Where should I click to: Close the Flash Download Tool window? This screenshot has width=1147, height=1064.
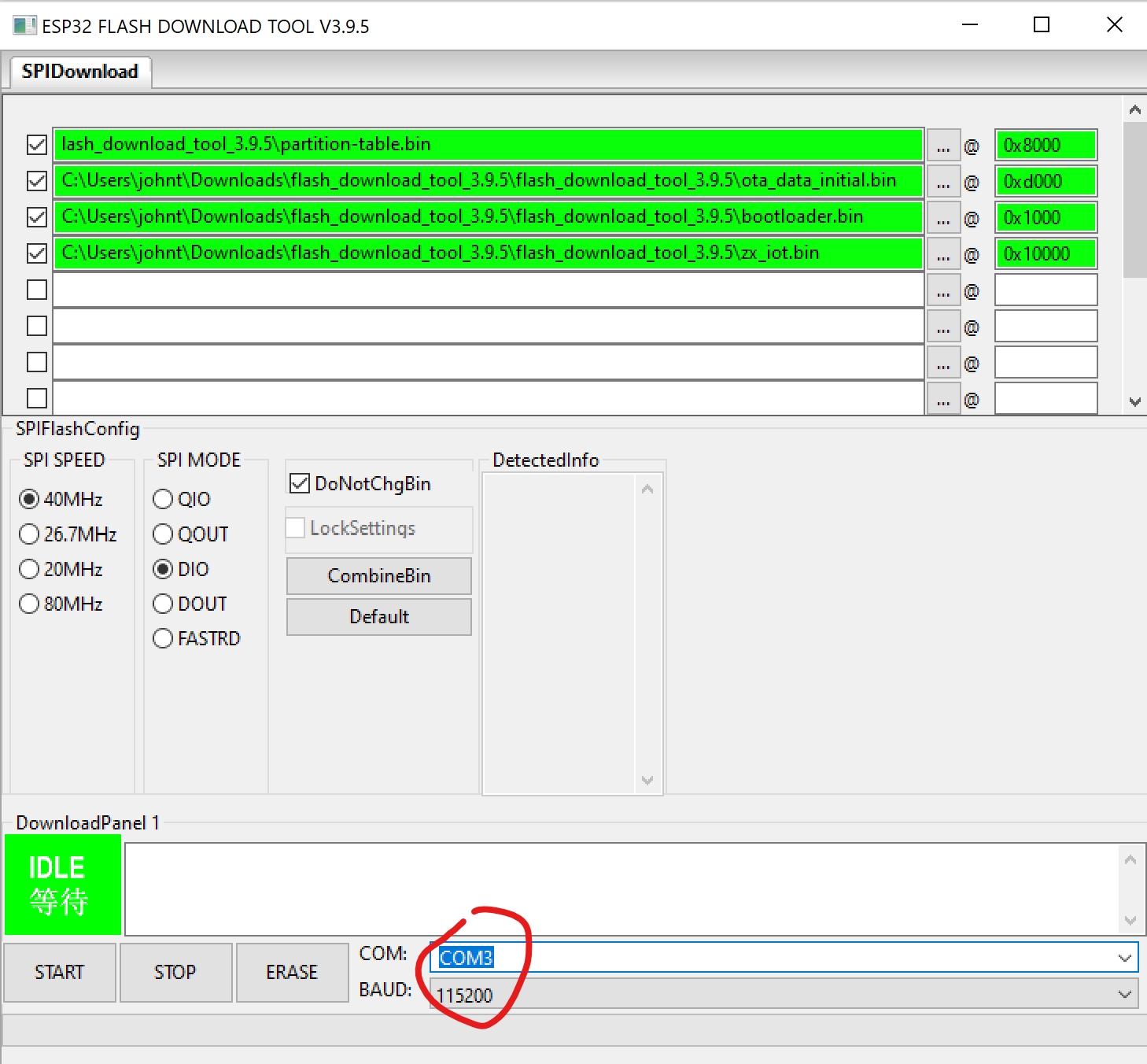pos(1114,25)
